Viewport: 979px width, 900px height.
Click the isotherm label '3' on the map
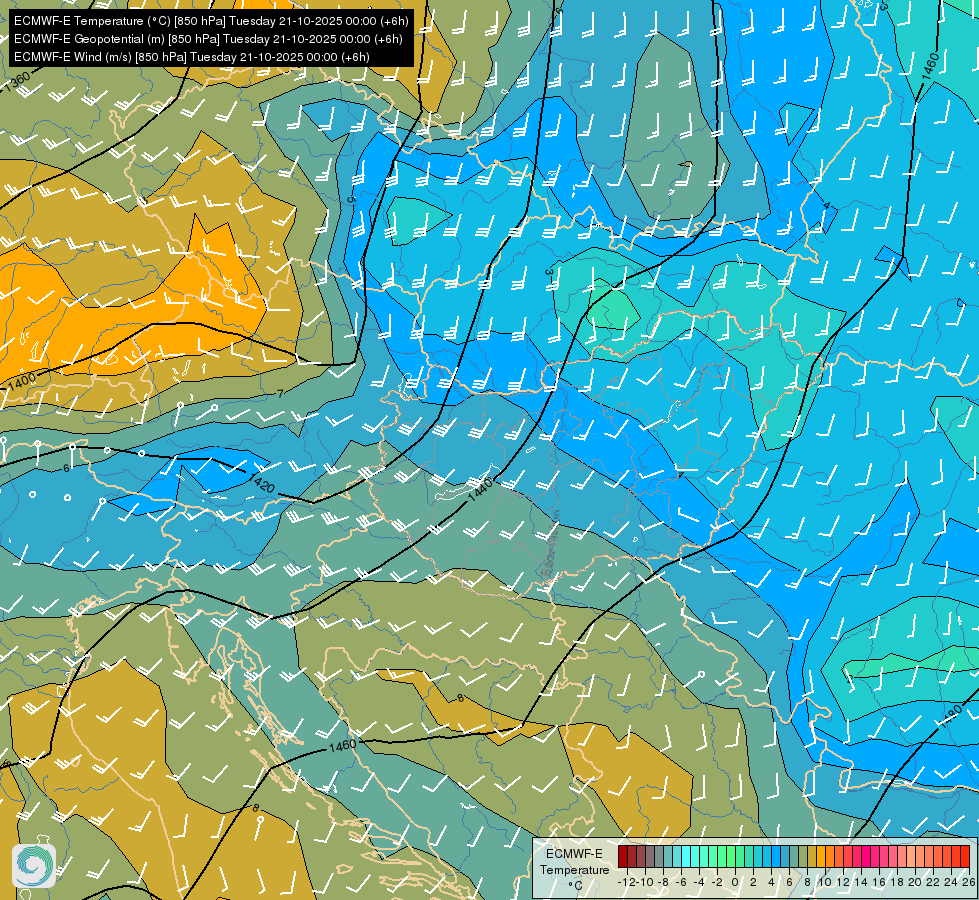(x=549, y=272)
